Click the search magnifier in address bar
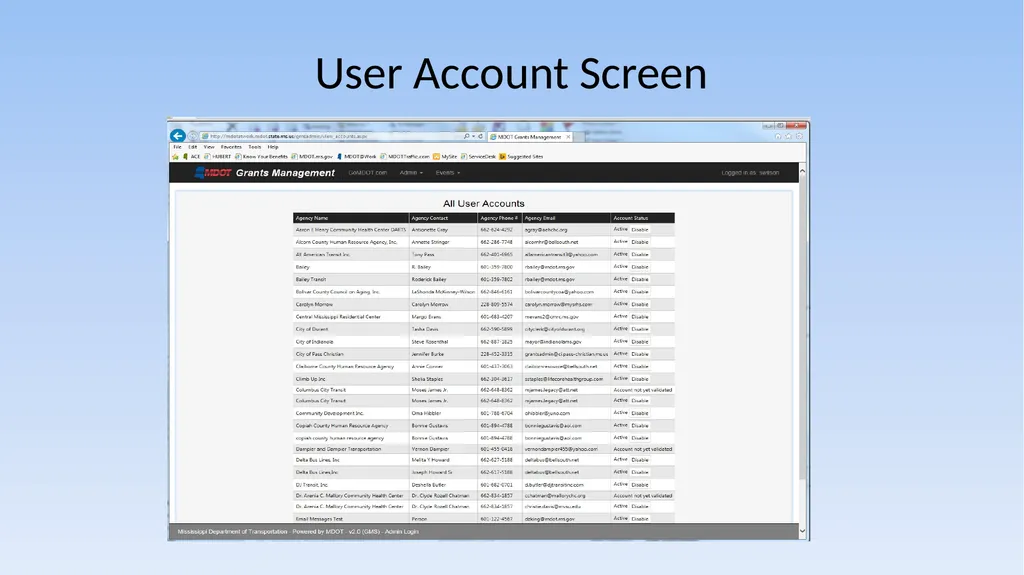The height and width of the screenshot is (575, 1024). [x=466, y=137]
